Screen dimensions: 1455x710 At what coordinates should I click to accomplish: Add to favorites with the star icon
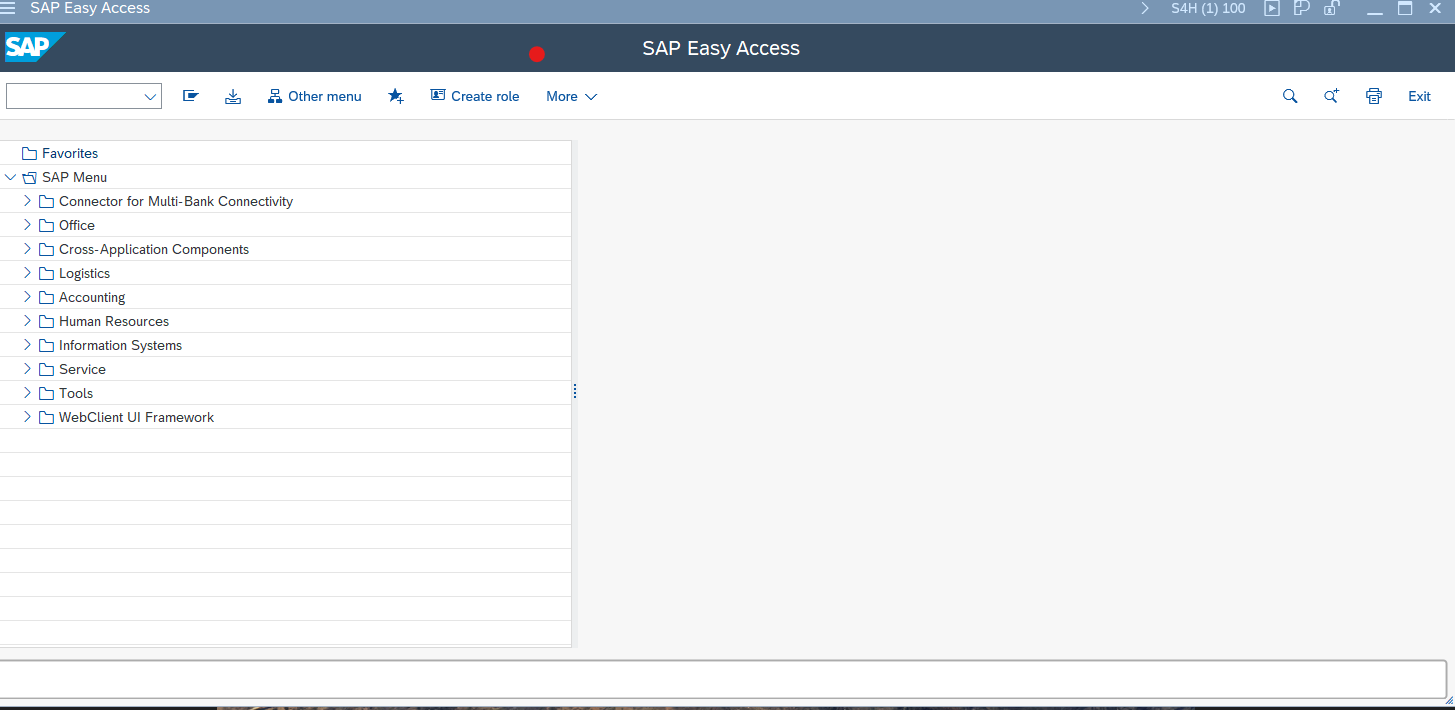click(x=396, y=96)
